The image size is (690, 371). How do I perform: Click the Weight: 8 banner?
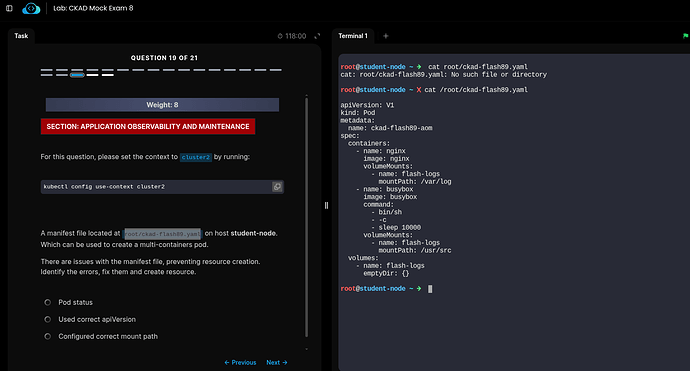[162, 105]
